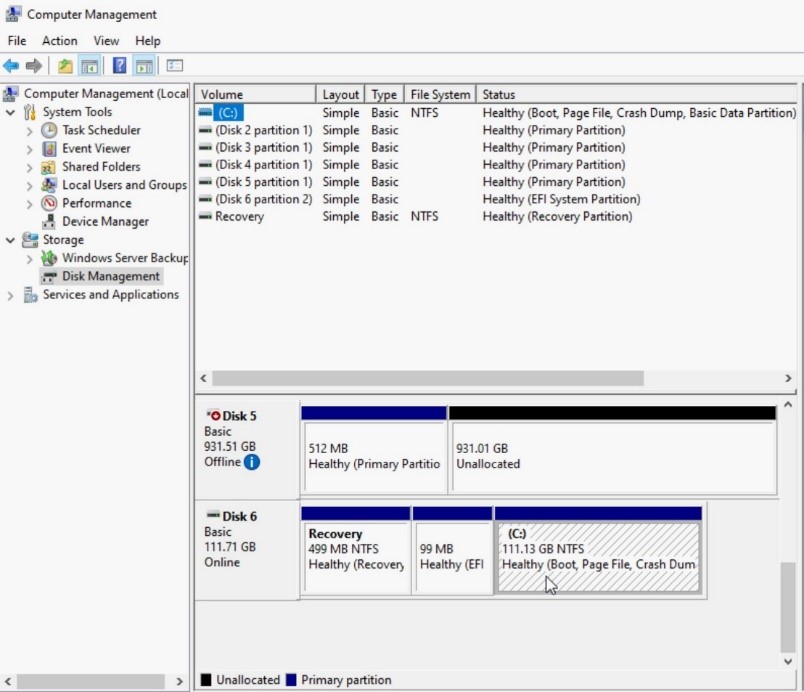Image resolution: width=804 pixels, height=692 pixels.
Task: Open the Action menu
Action: click(60, 40)
